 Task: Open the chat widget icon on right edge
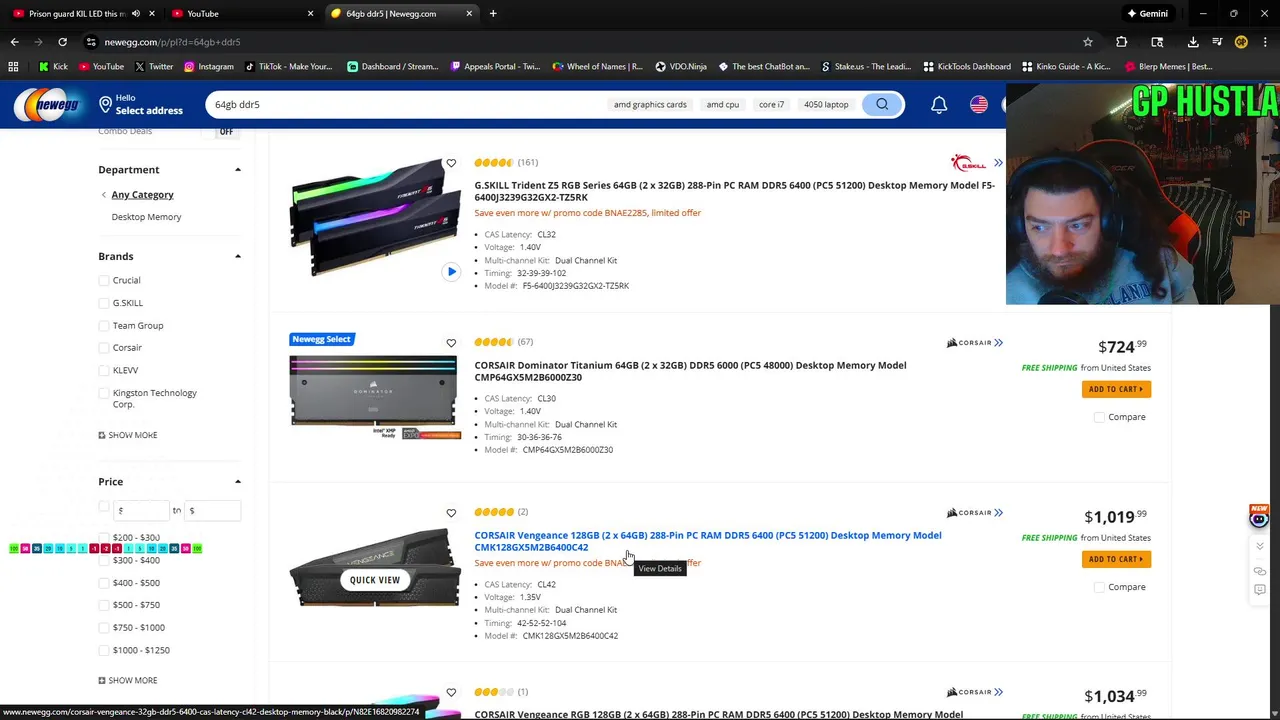pos(1259,517)
